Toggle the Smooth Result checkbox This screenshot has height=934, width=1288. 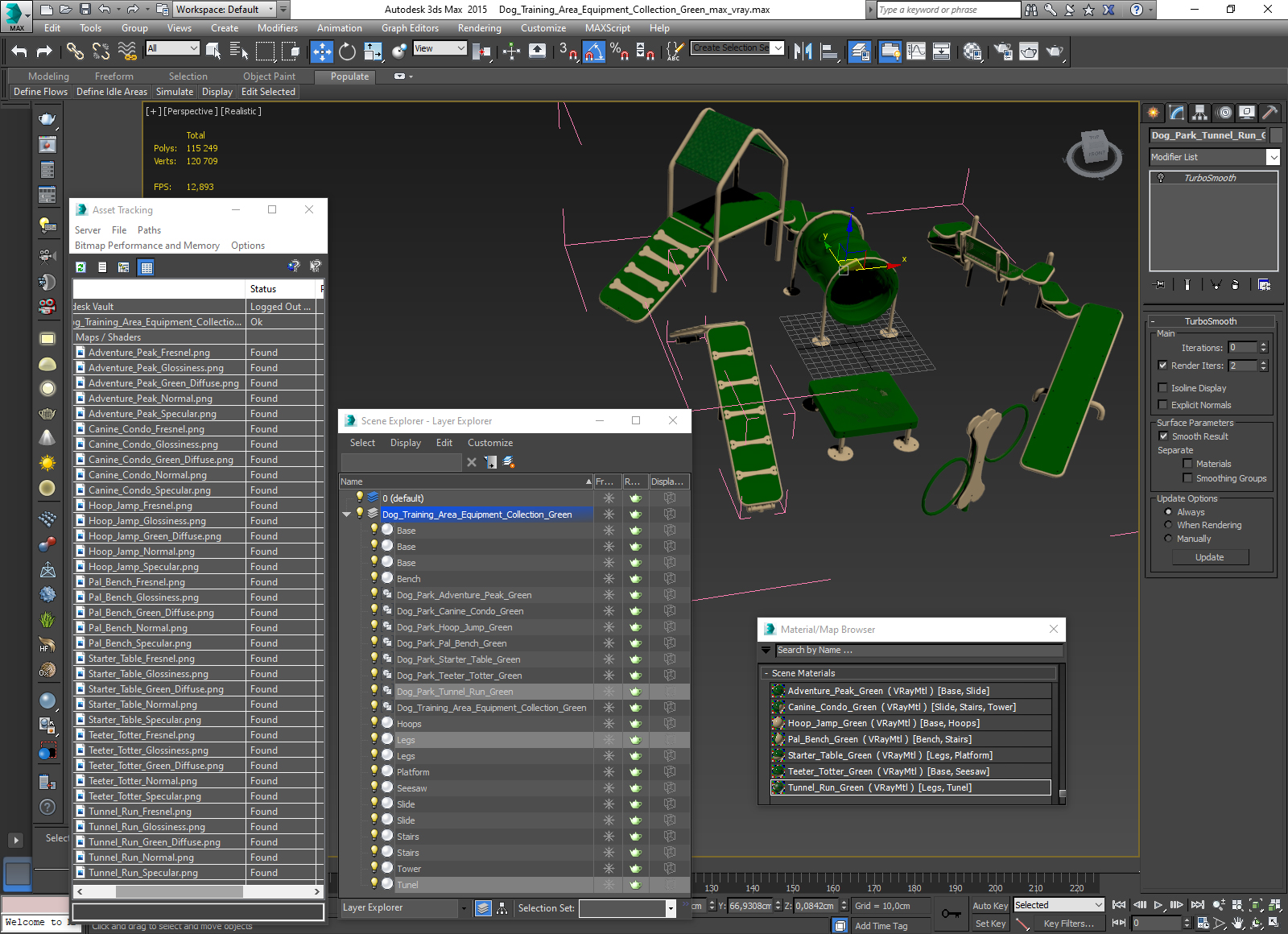tap(1162, 436)
